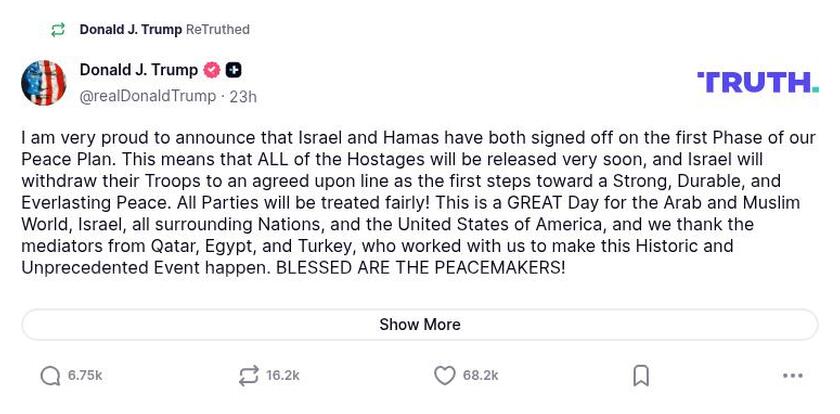ReTruth this post using the arrows icon
The height and width of the screenshot is (414, 840).
[x=248, y=376]
